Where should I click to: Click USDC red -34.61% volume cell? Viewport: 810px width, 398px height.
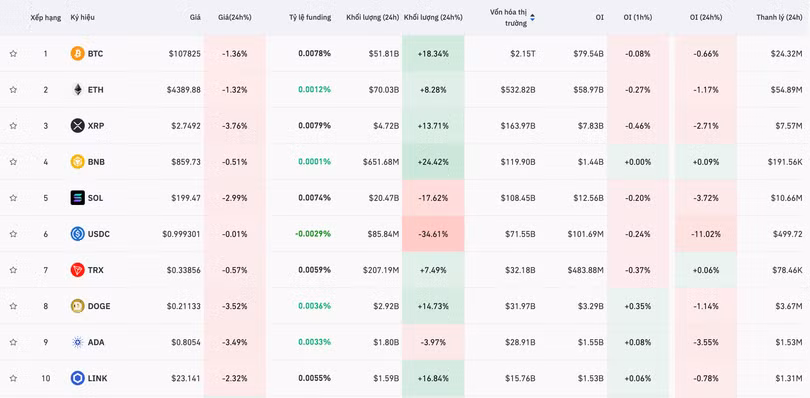433,234
